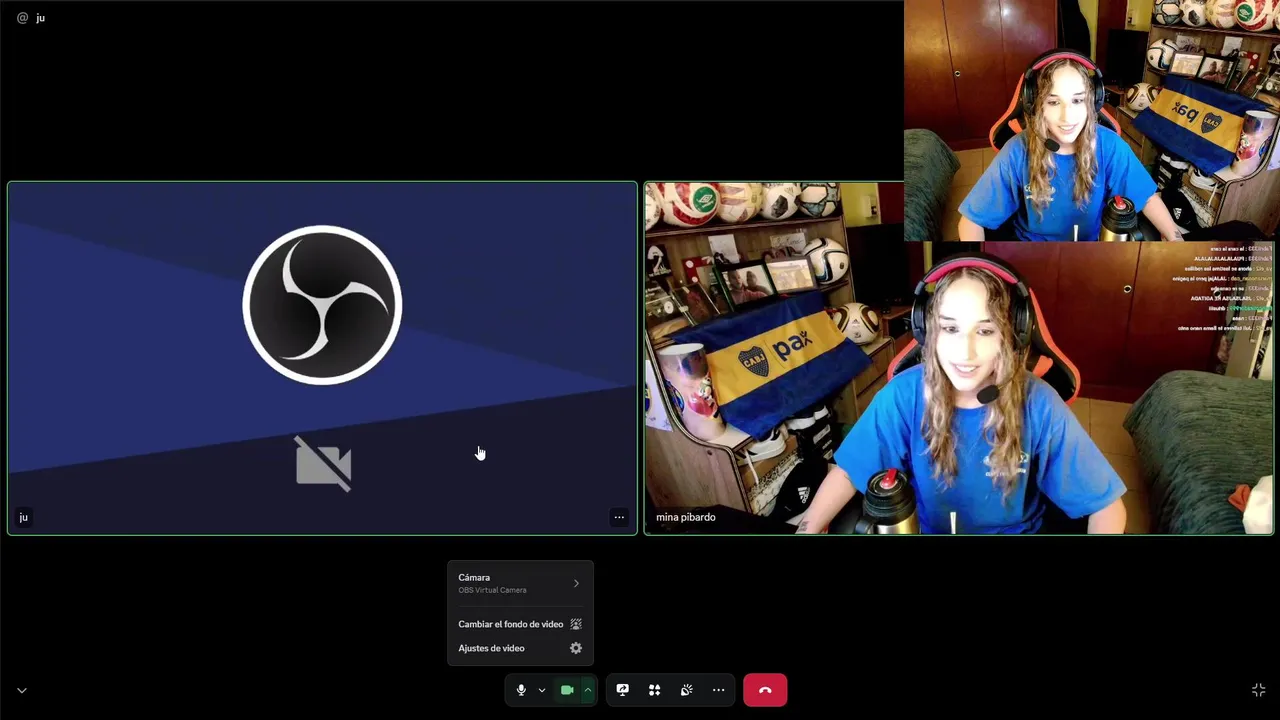
Task: Click the background-change icon in menu
Action: tap(576, 624)
